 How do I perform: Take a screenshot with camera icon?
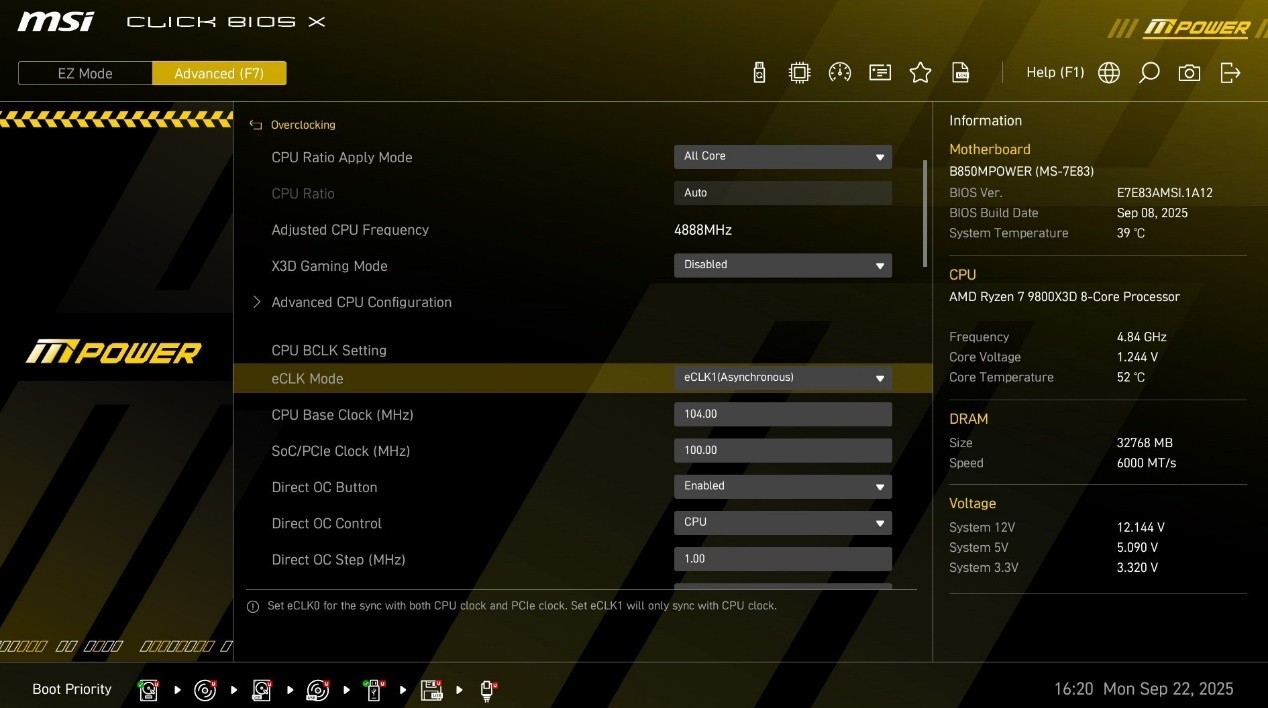coord(1189,73)
